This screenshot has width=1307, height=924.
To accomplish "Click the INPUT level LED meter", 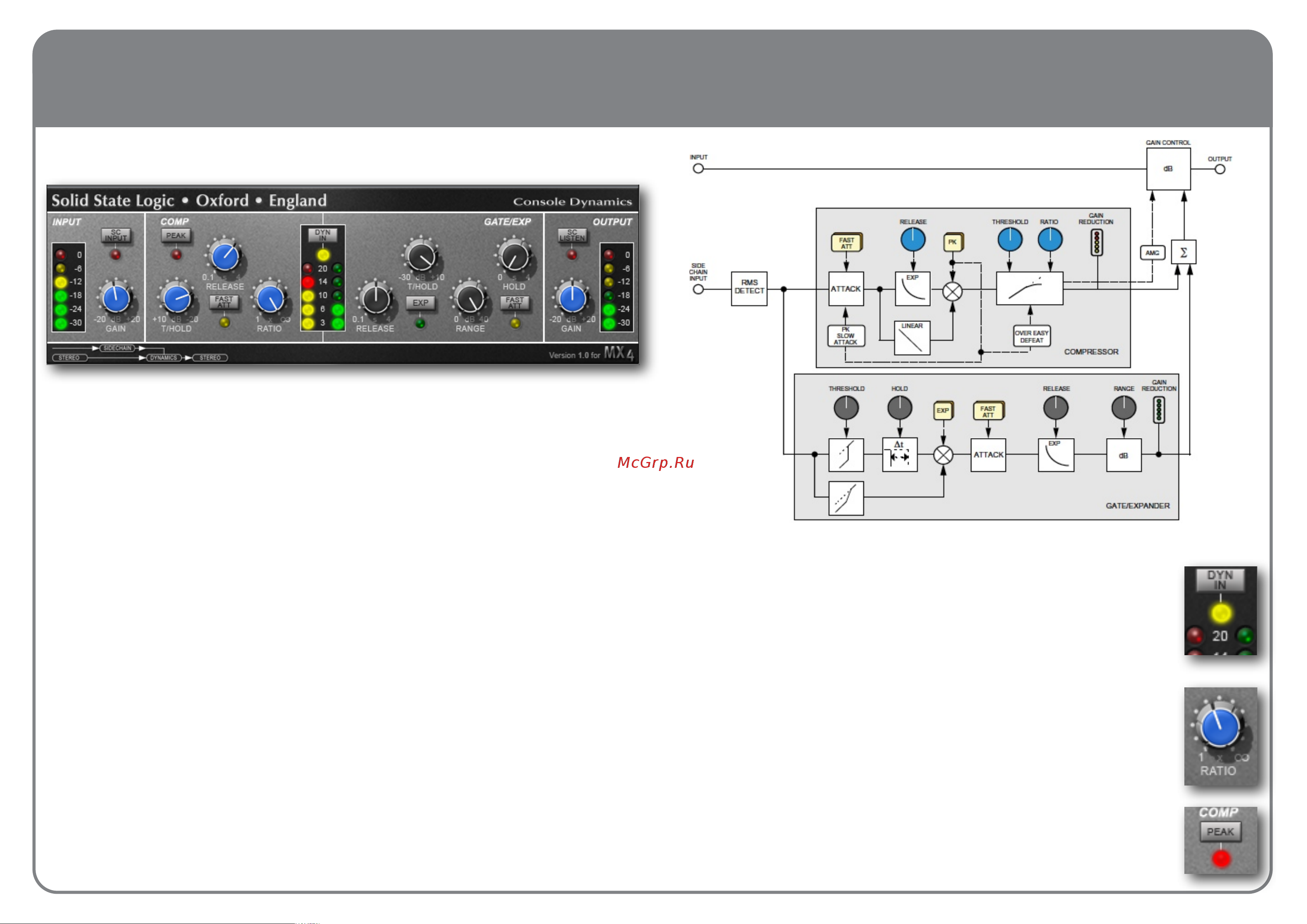I will (x=69, y=288).
